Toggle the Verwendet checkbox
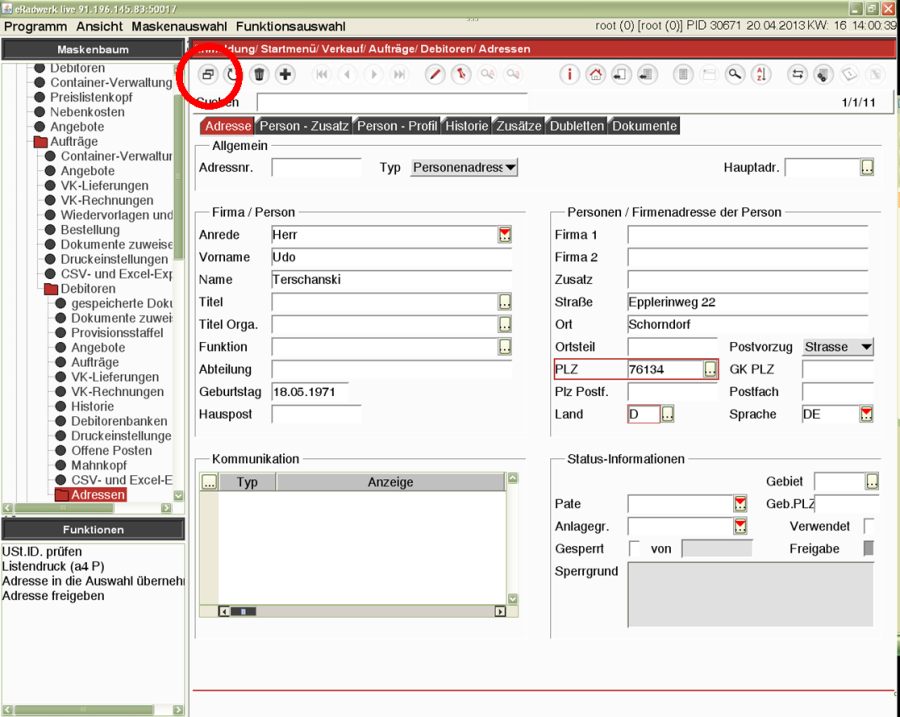The width and height of the screenshot is (900, 717). 869,526
